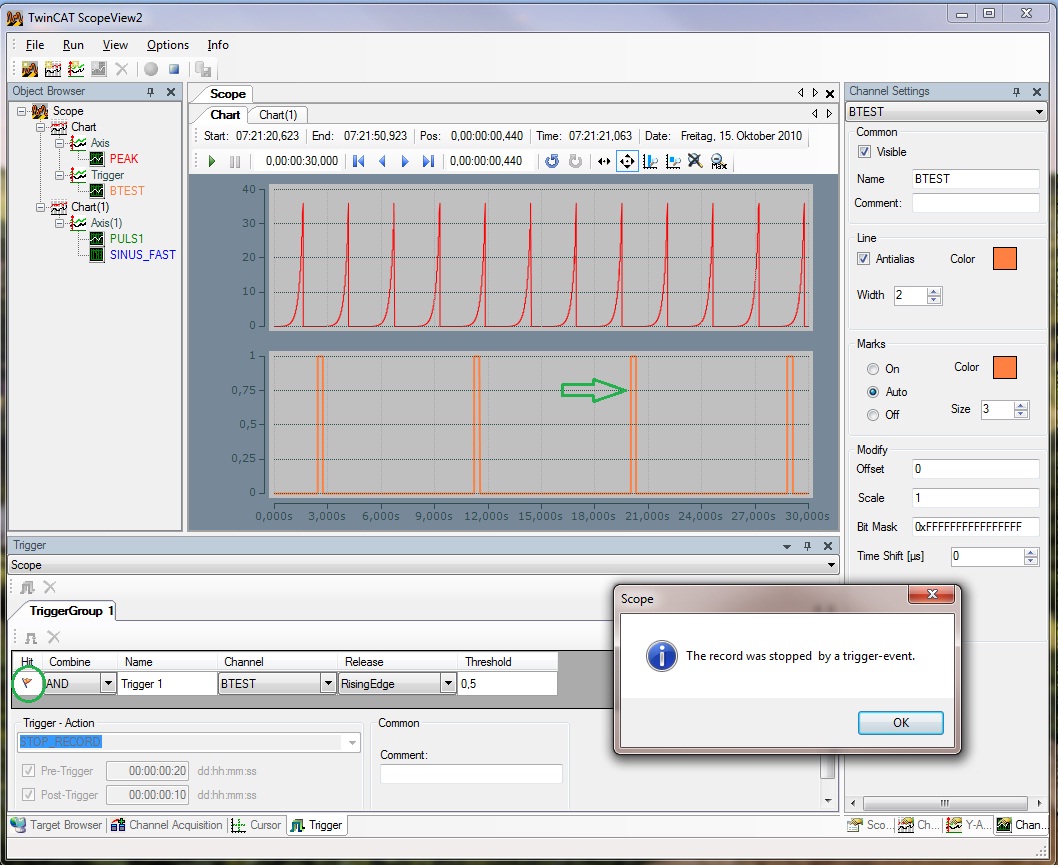Jump to the start of the recording
The image size is (1058, 865).
click(358, 161)
